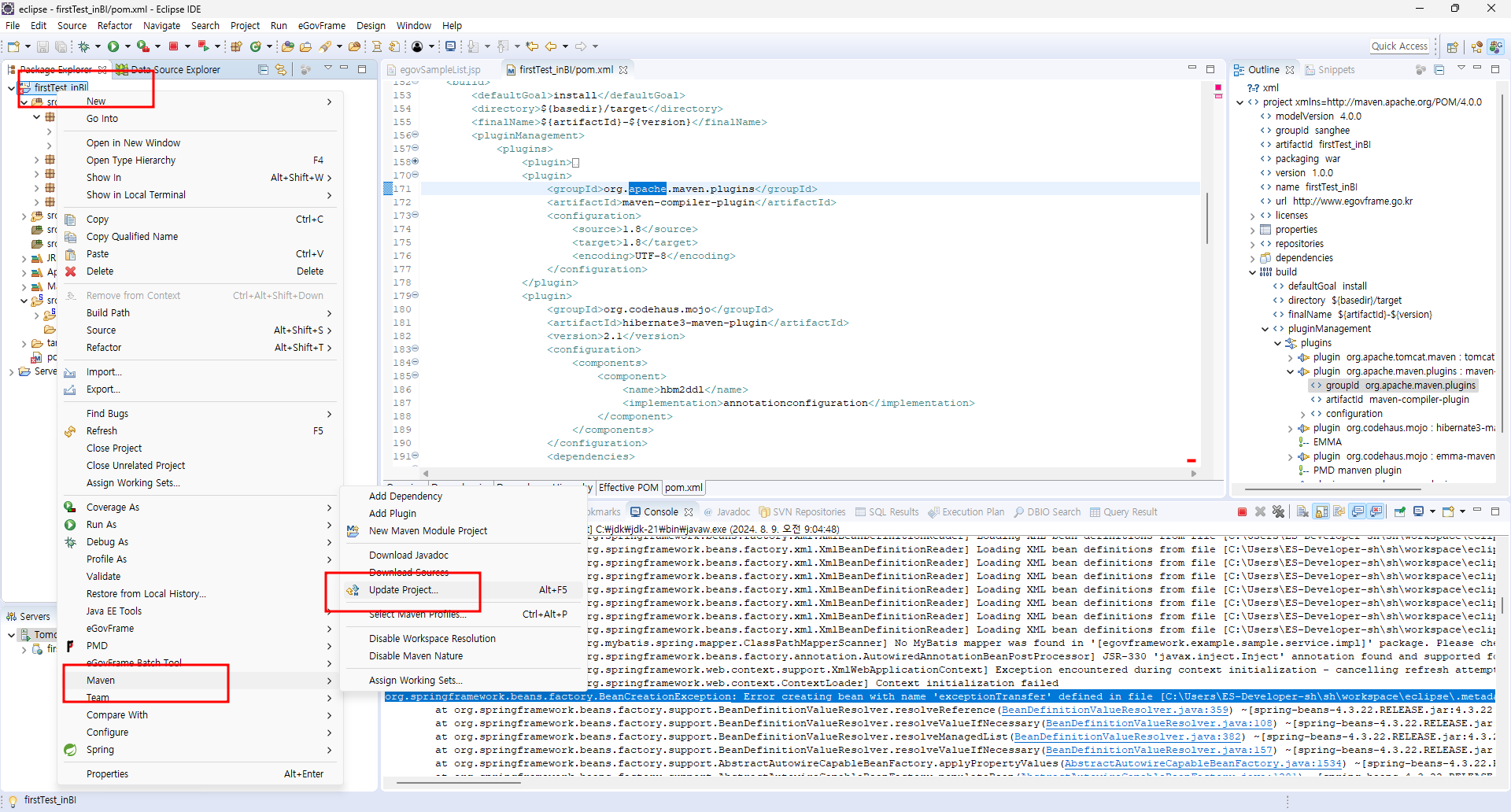Image resolution: width=1511 pixels, height=812 pixels.
Task: Open BeanDefinitionValueResolver.java:359 stack trace link
Action: tap(1115, 710)
